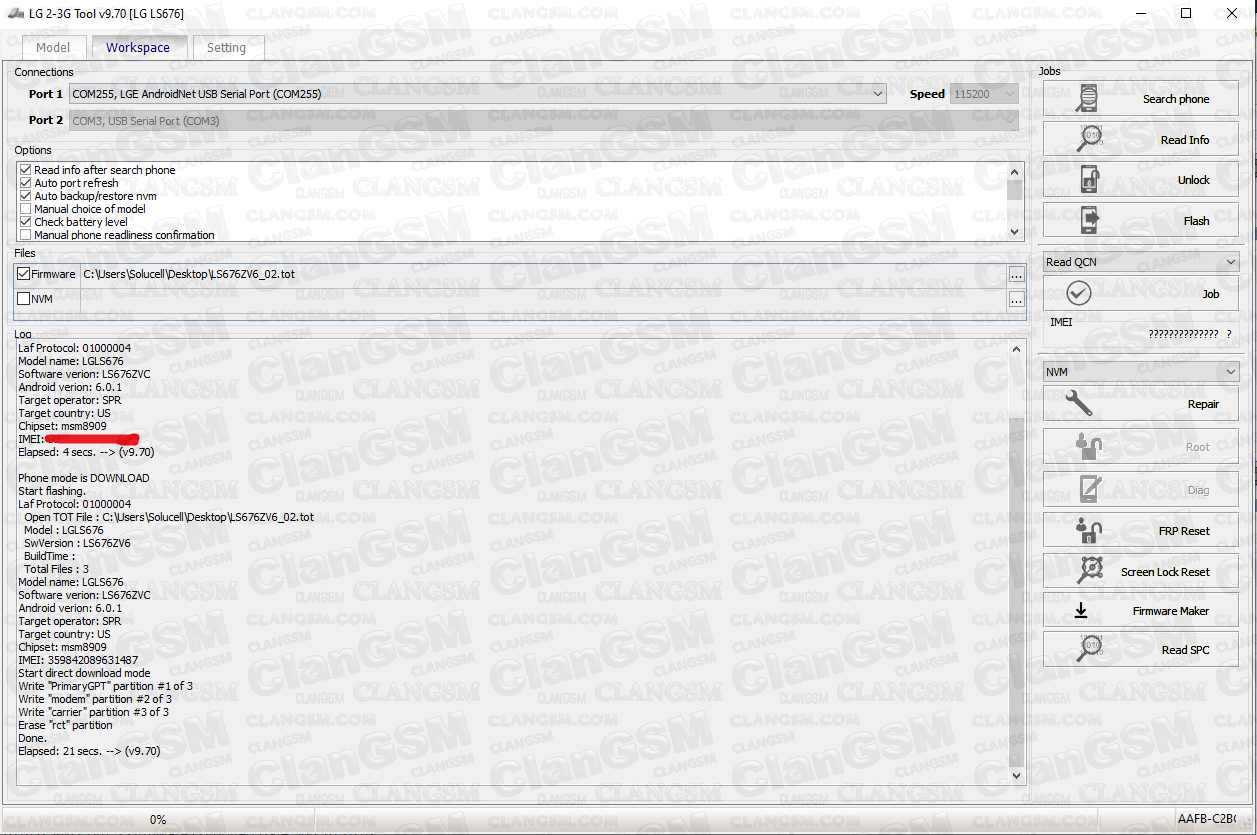Click the Repair wrench icon
Viewport: 1257px width, 835px height.
pyautogui.click(x=1079, y=404)
